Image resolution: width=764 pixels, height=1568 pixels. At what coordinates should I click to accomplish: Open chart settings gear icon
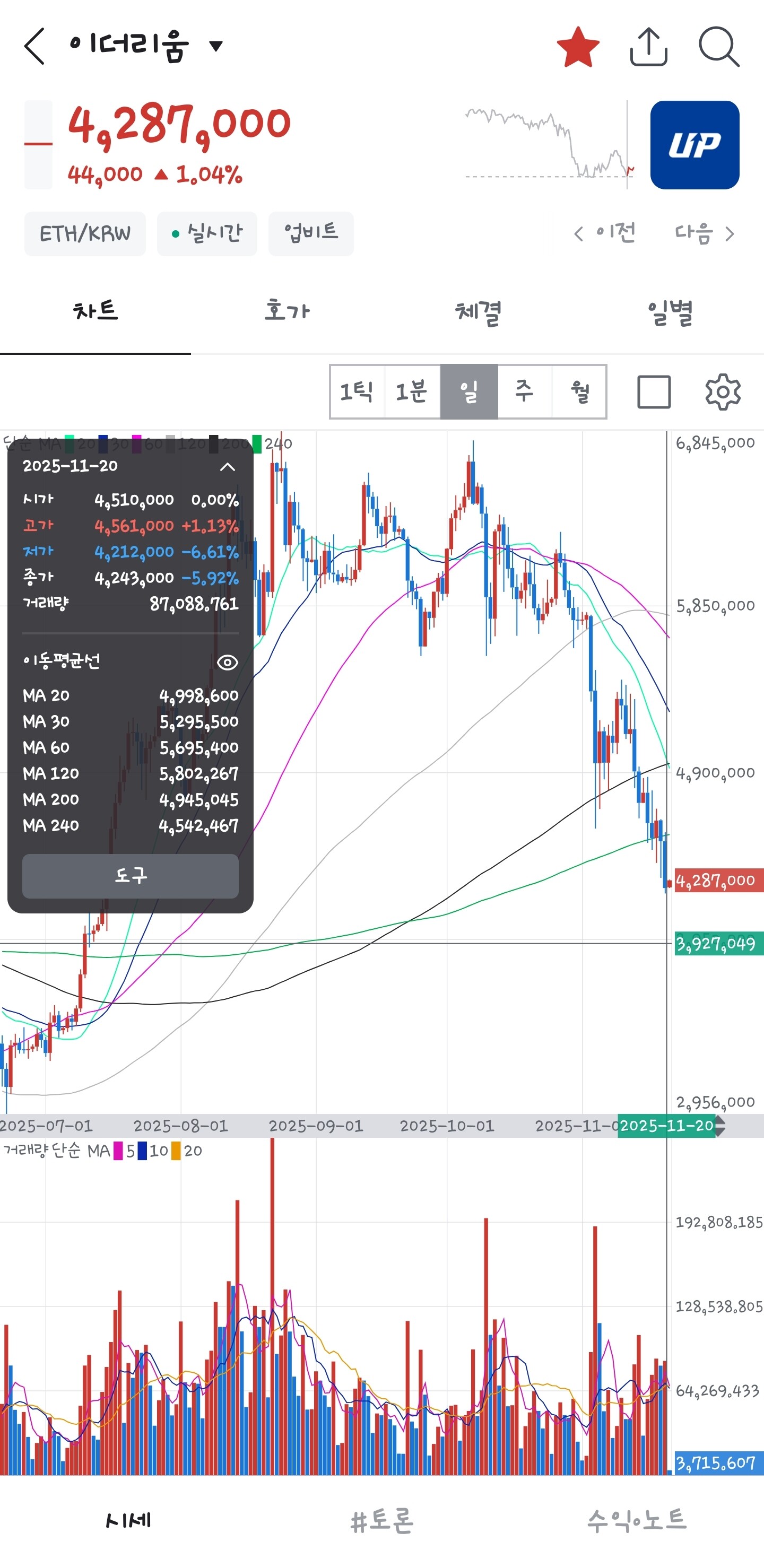pyautogui.click(x=723, y=391)
